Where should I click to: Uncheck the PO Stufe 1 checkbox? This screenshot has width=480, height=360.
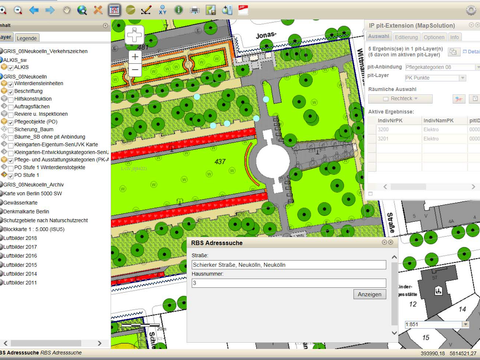[x=10, y=176]
